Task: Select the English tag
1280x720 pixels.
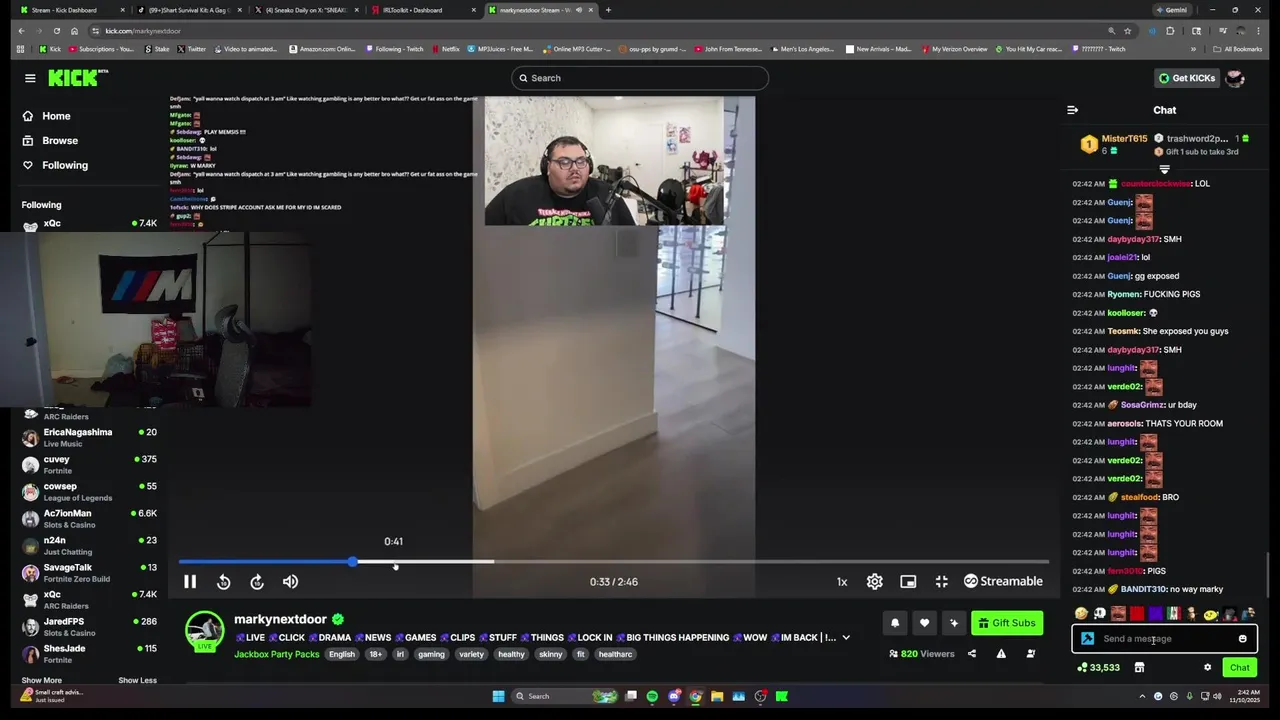Action: (x=342, y=654)
